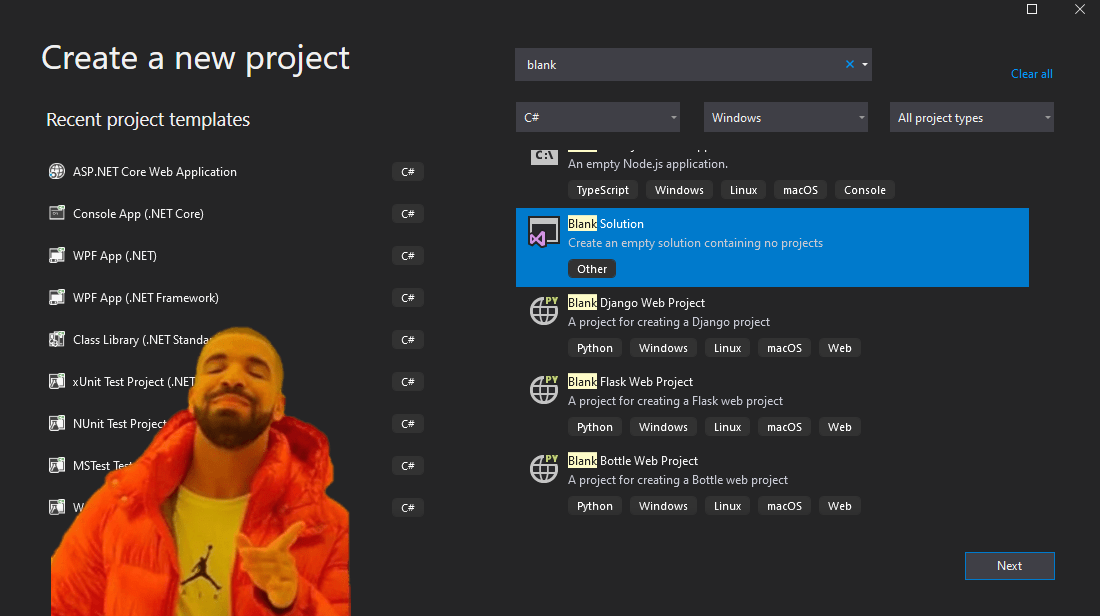Select the Blank Bottle Web Project template

772,483
